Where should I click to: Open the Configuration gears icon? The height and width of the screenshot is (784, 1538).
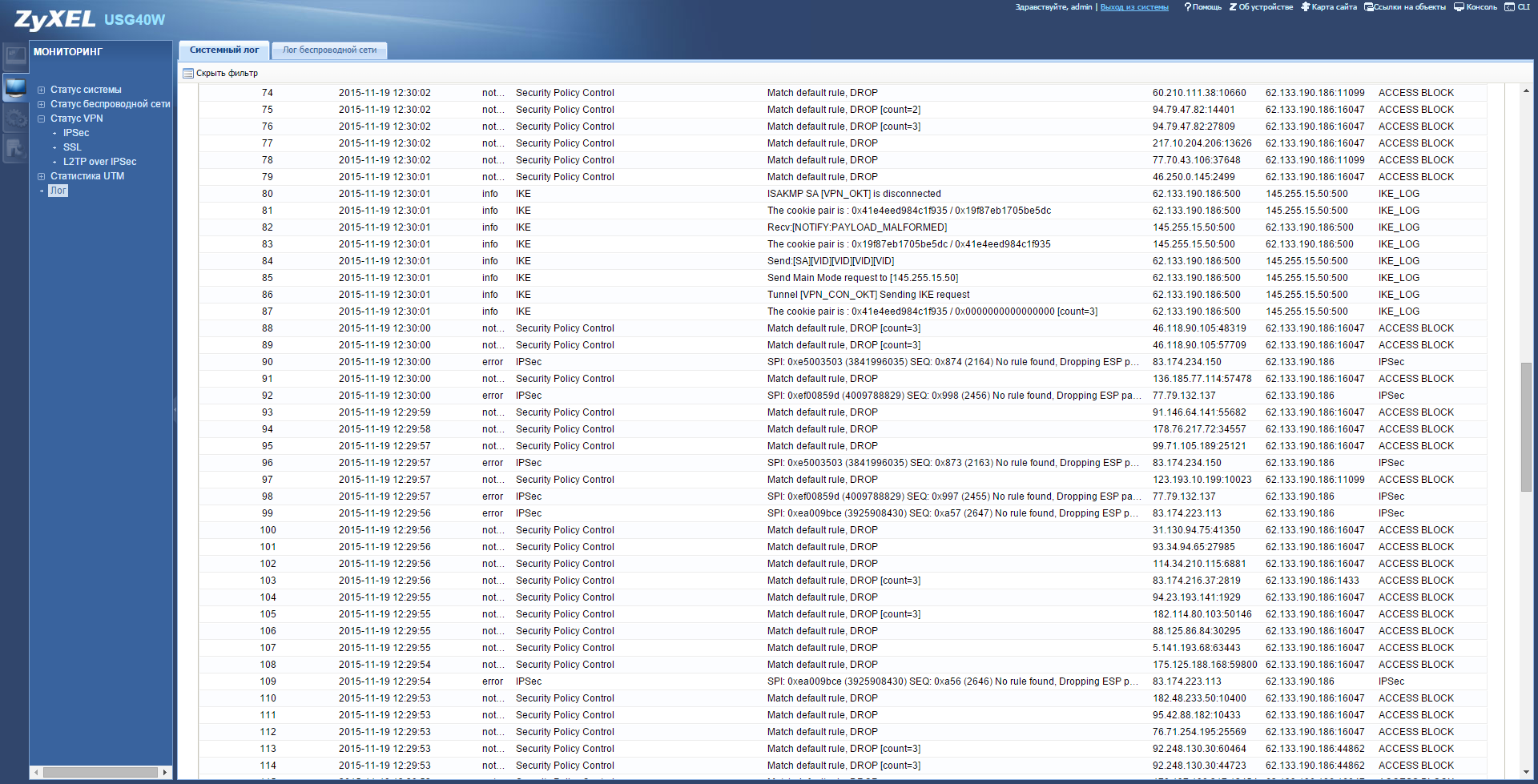pos(15,118)
